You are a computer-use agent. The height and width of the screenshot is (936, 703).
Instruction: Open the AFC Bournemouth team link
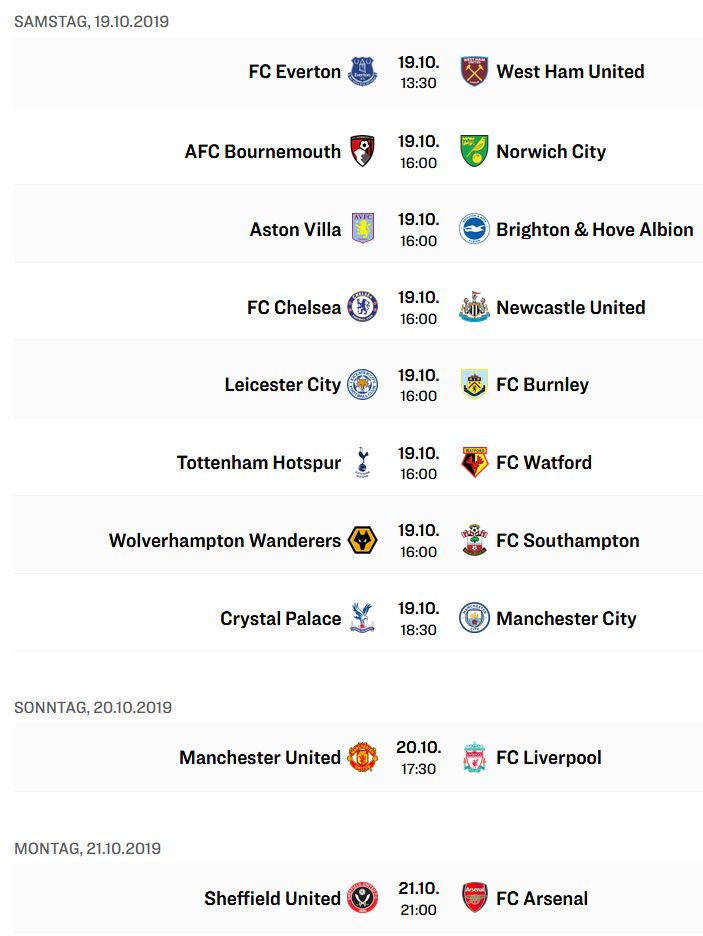[263, 152]
